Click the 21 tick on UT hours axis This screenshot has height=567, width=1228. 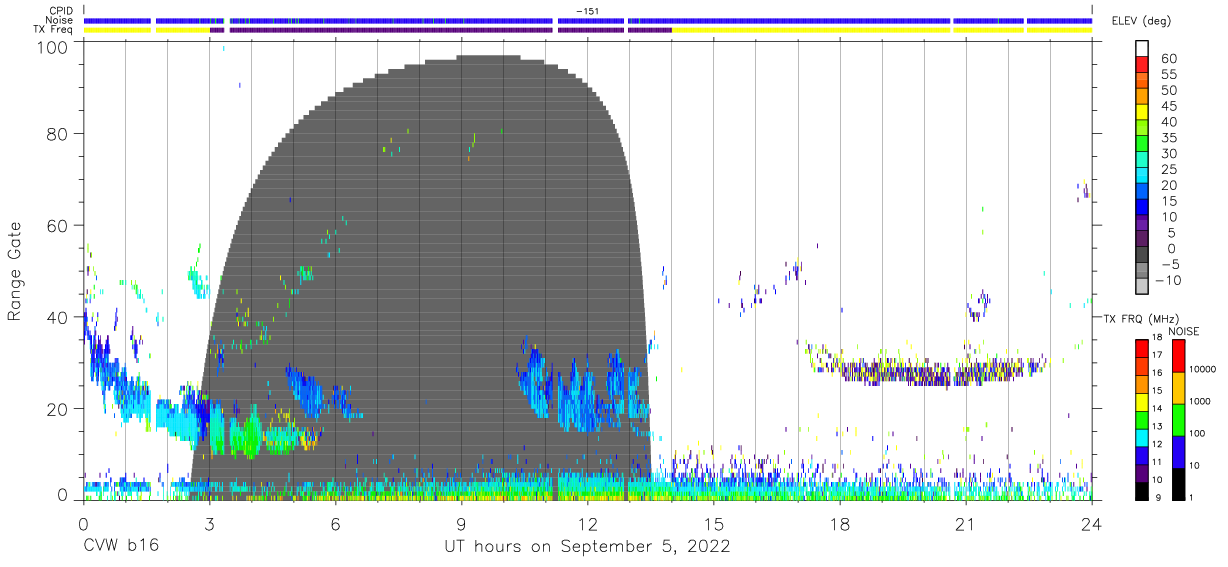pos(965,524)
